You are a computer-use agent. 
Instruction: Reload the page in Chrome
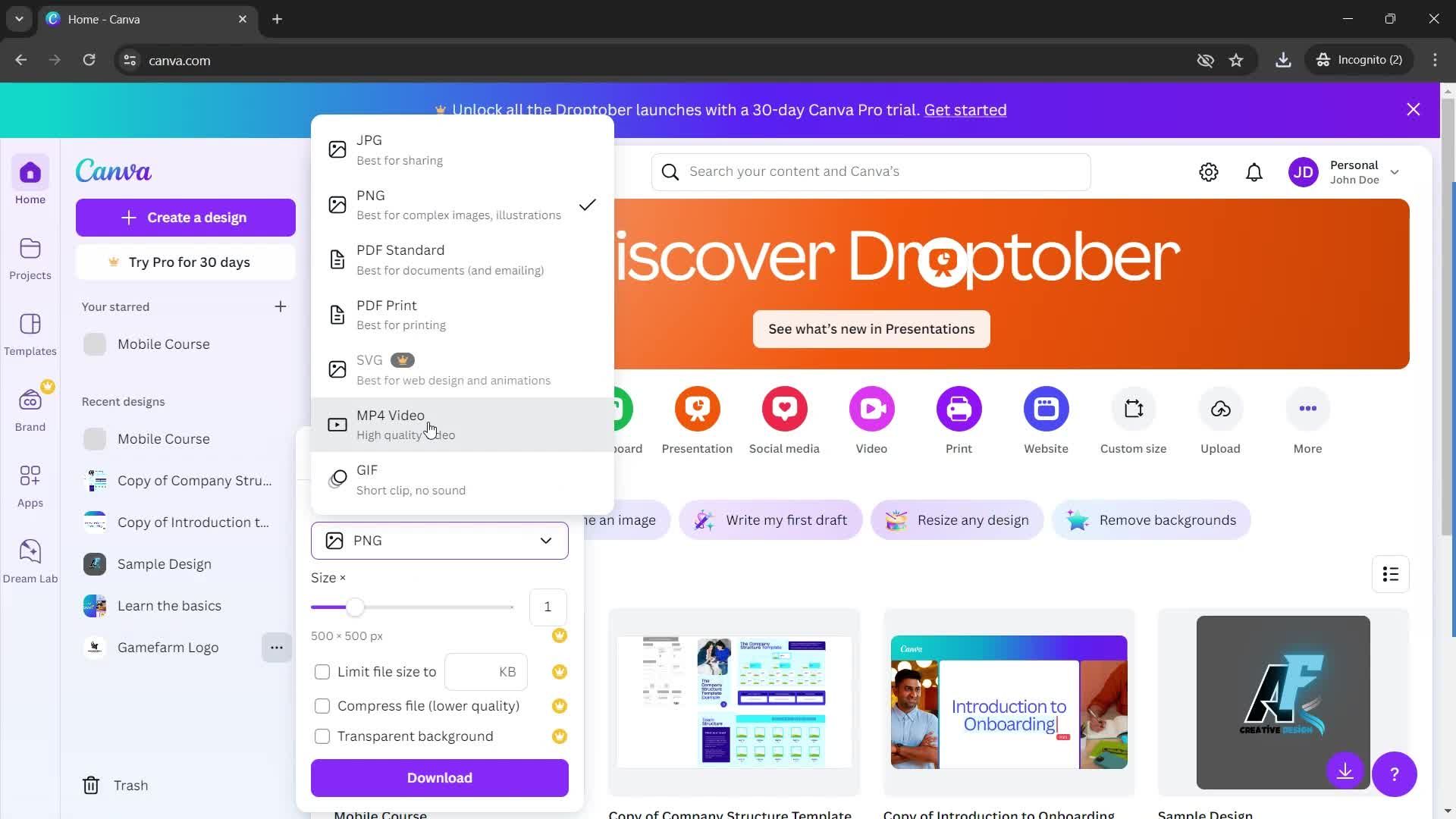pyautogui.click(x=89, y=60)
